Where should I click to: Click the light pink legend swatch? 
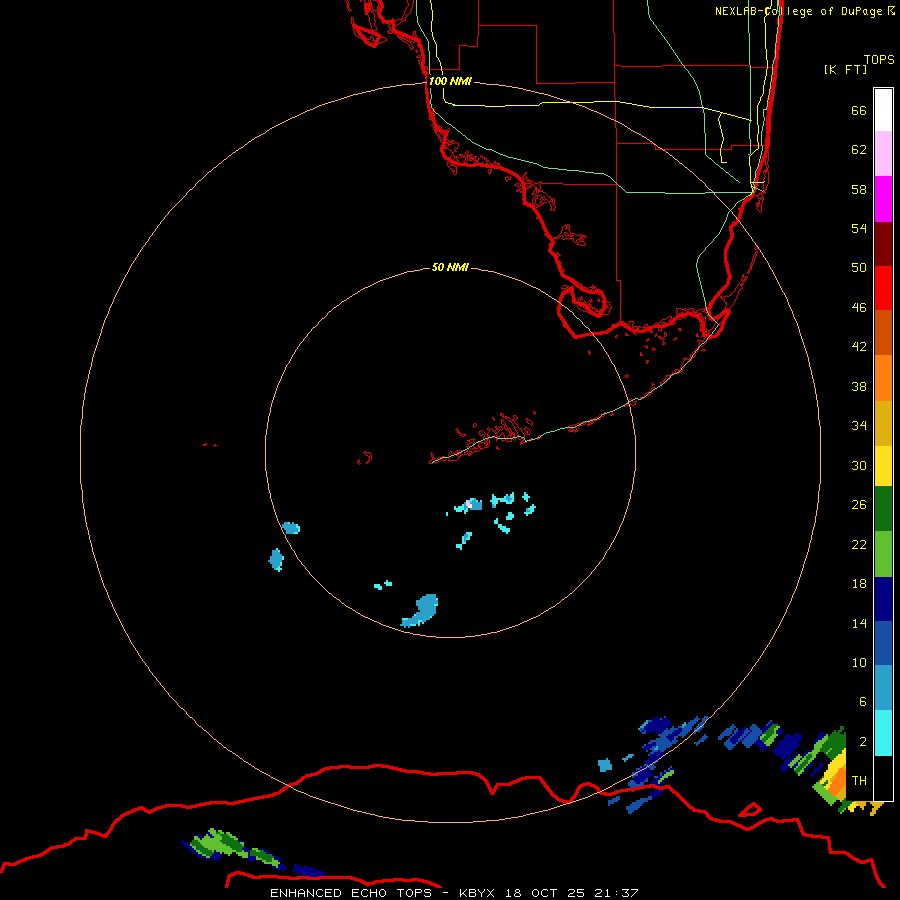[883, 154]
